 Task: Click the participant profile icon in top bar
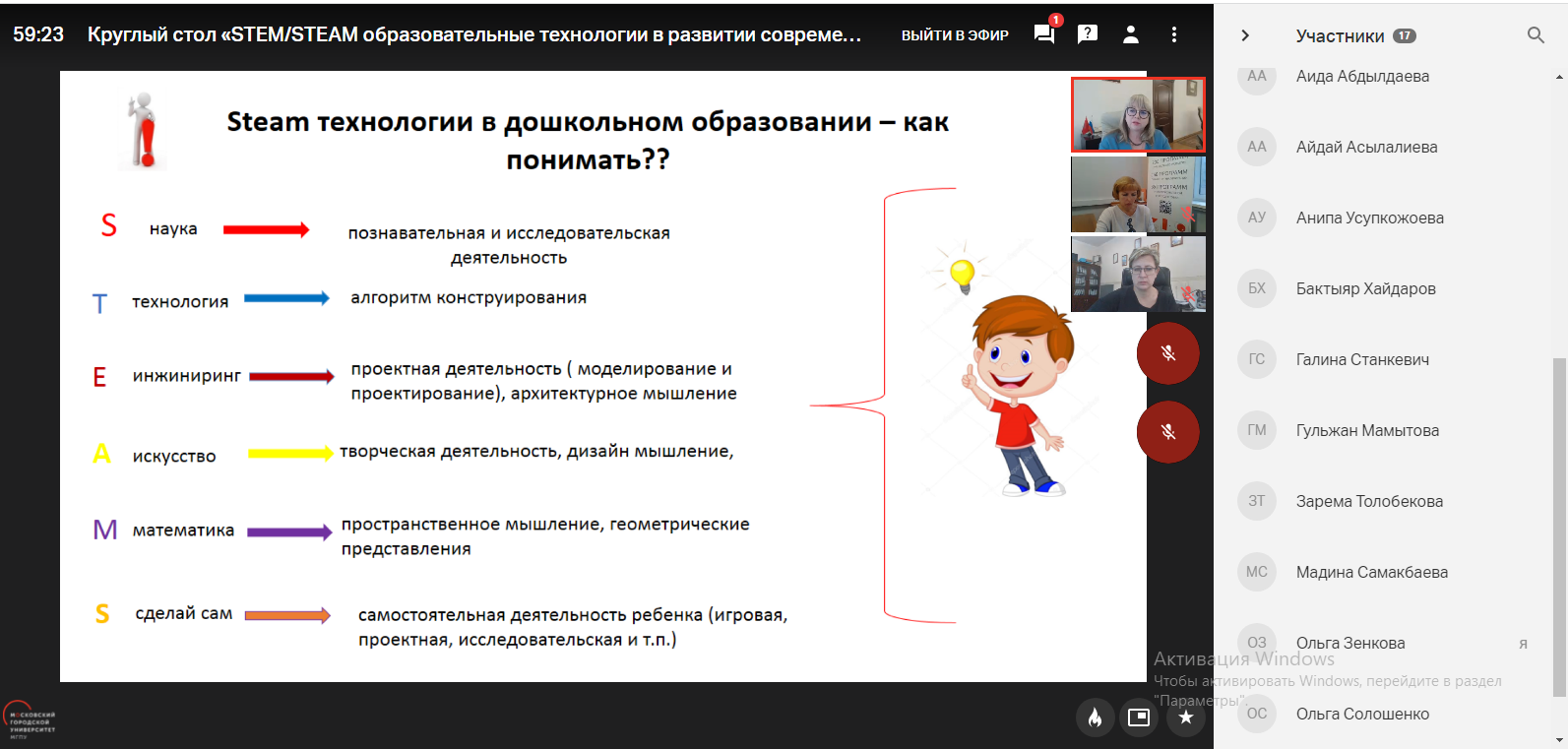click(1131, 34)
